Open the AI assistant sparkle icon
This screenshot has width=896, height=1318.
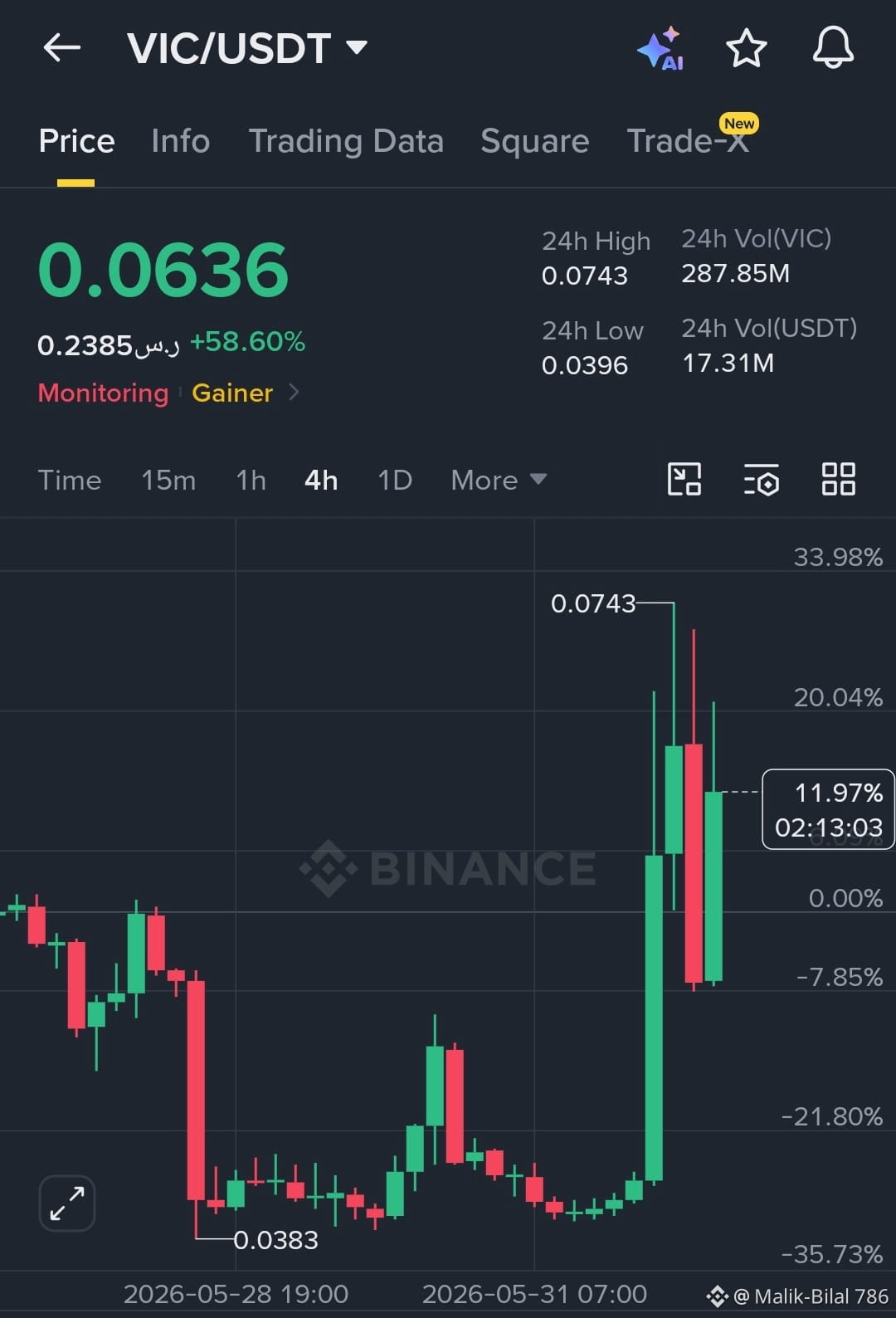pos(661,49)
